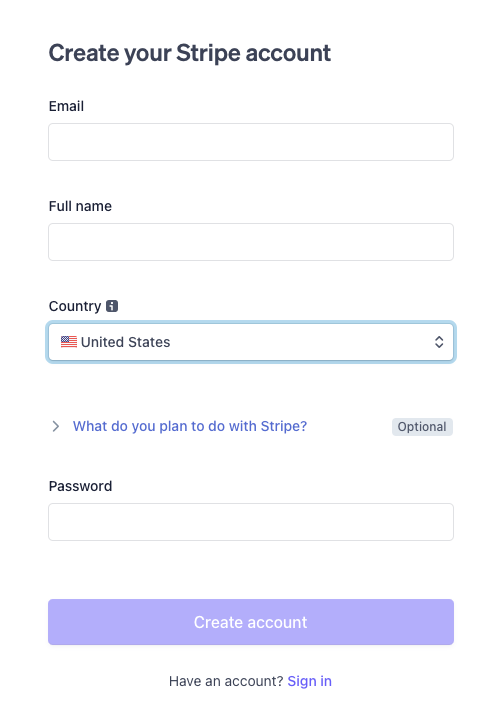
Task: Focus the Password input field
Action: click(x=251, y=522)
